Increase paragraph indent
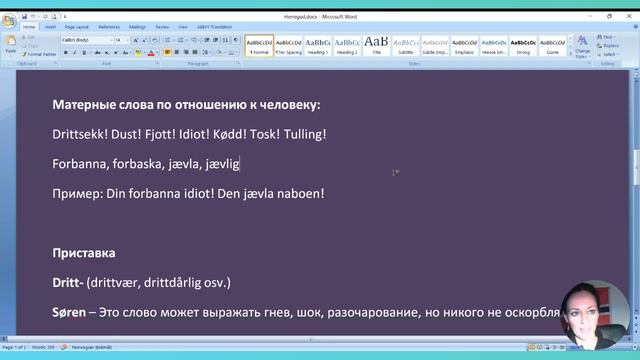The width and height of the screenshot is (640, 360). [x=216, y=40]
